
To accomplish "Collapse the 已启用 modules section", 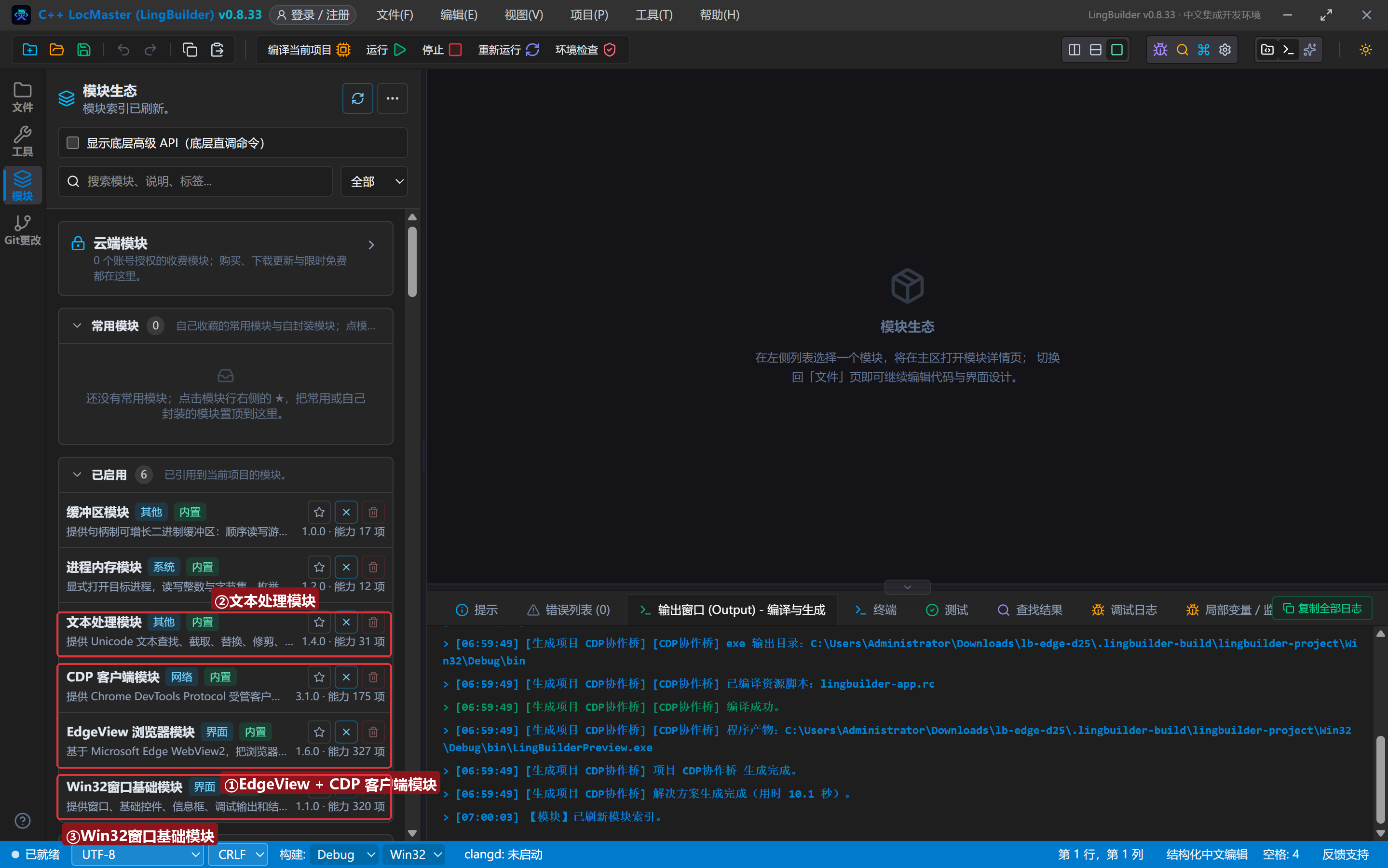I will (77, 475).
